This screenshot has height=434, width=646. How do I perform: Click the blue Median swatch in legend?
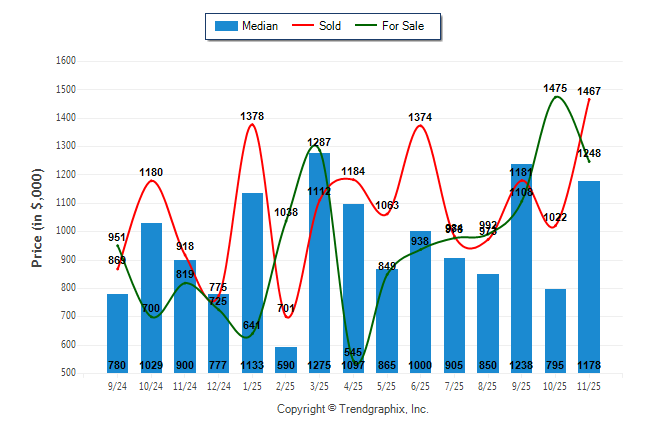tap(226, 26)
